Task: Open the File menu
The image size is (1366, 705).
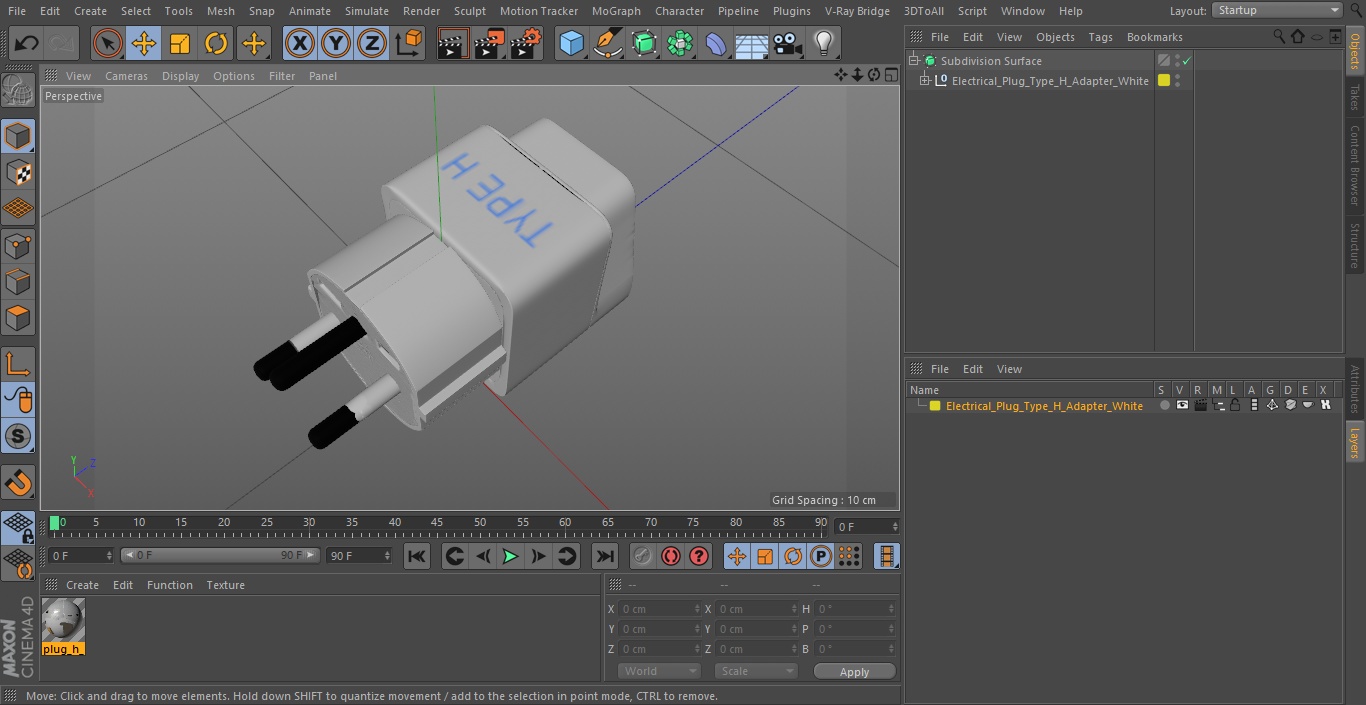Action: (17, 11)
